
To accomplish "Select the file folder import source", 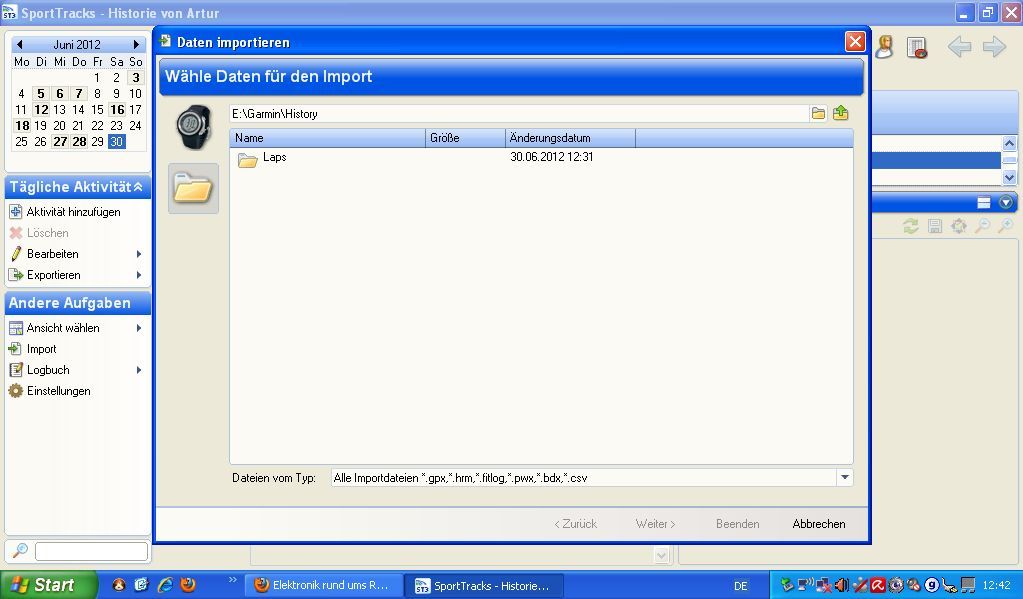I will [193, 188].
